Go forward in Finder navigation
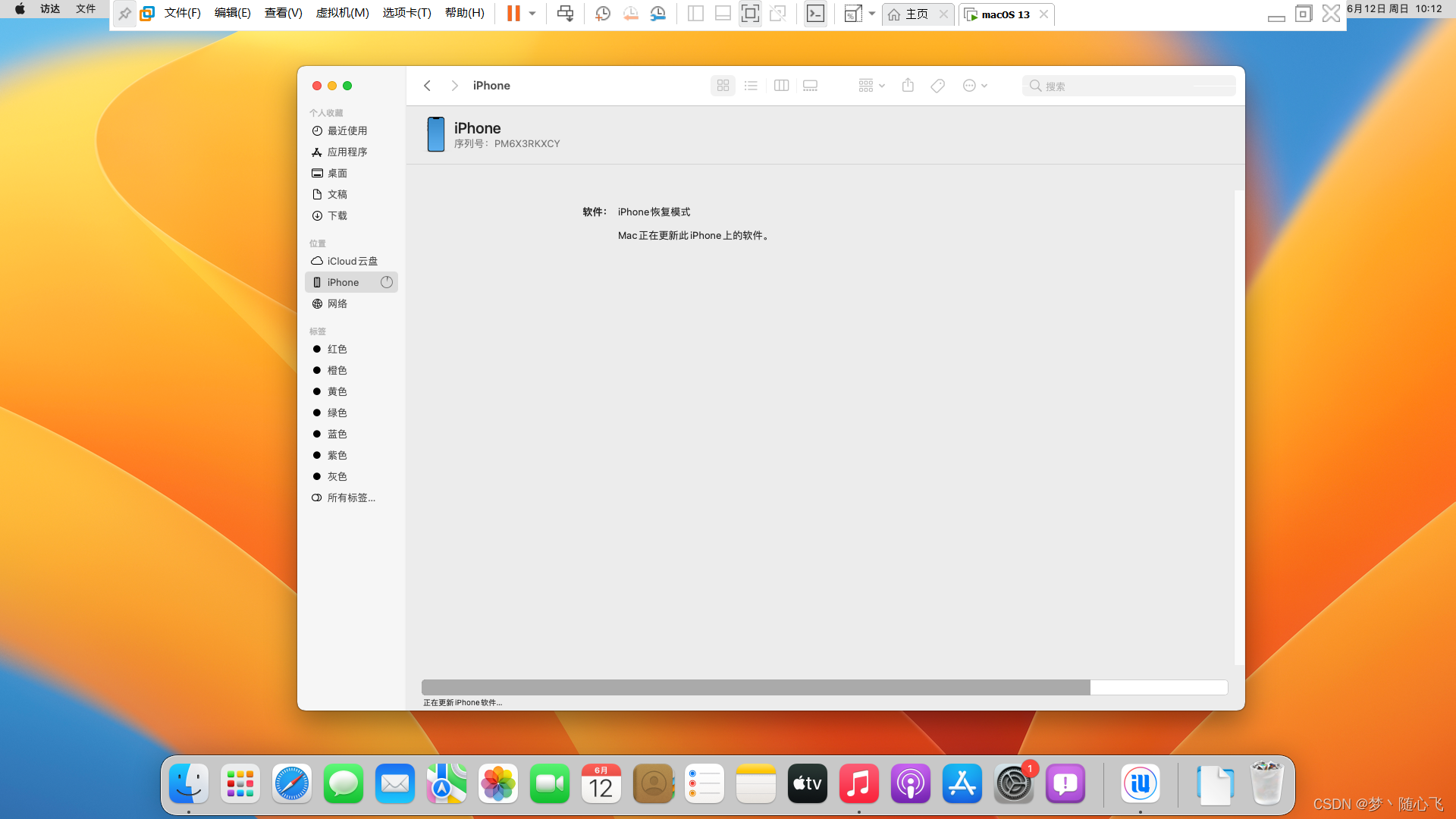Screen dimensions: 1456x819 [x=454, y=86]
